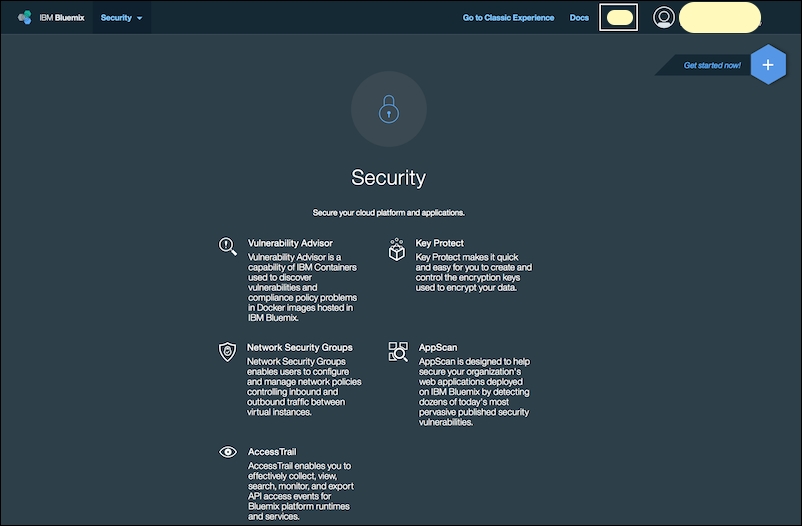802x526 pixels.
Task: Click the Network Security Groups description text
Action: coord(304,387)
